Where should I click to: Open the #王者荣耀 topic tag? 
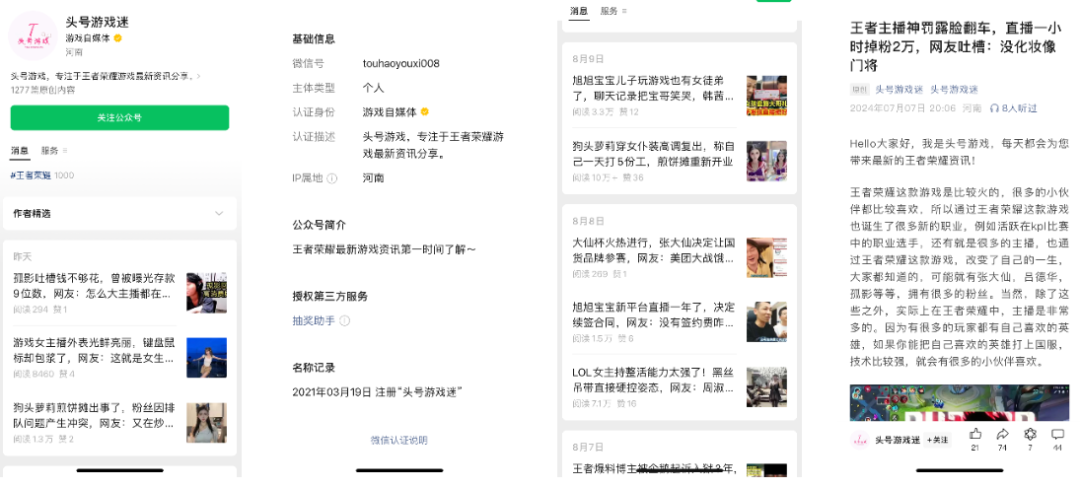click(x=31, y=176)
